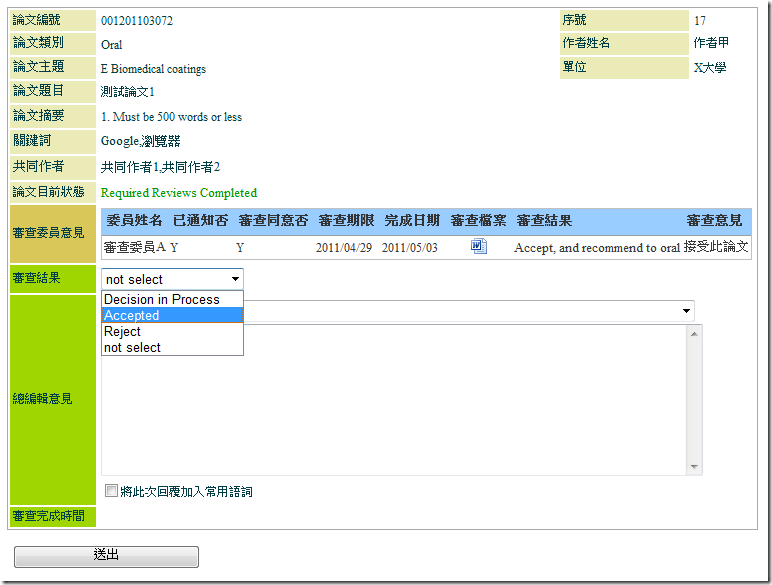Click 'Accept, and recommend to oral' result text

[596, 248]
